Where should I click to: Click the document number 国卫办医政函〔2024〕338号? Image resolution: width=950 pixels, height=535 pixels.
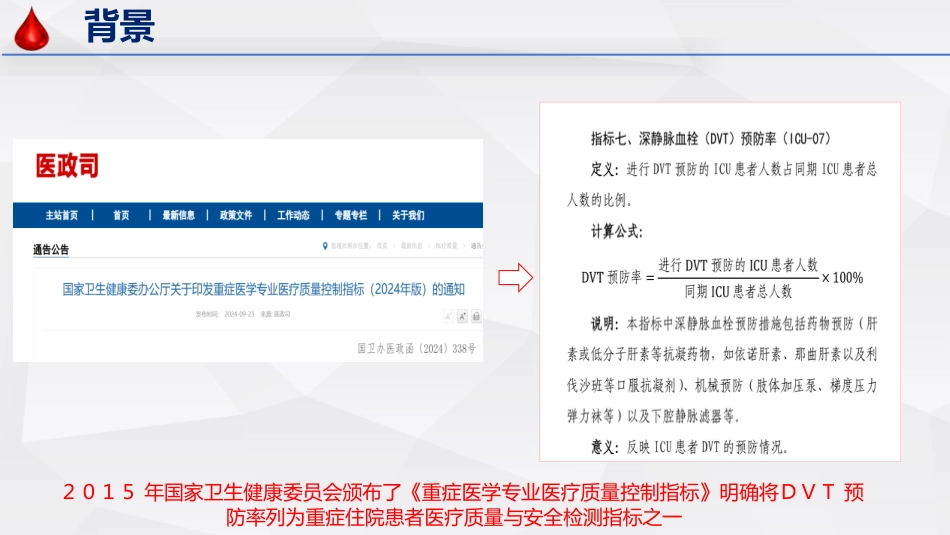(416, 348)
